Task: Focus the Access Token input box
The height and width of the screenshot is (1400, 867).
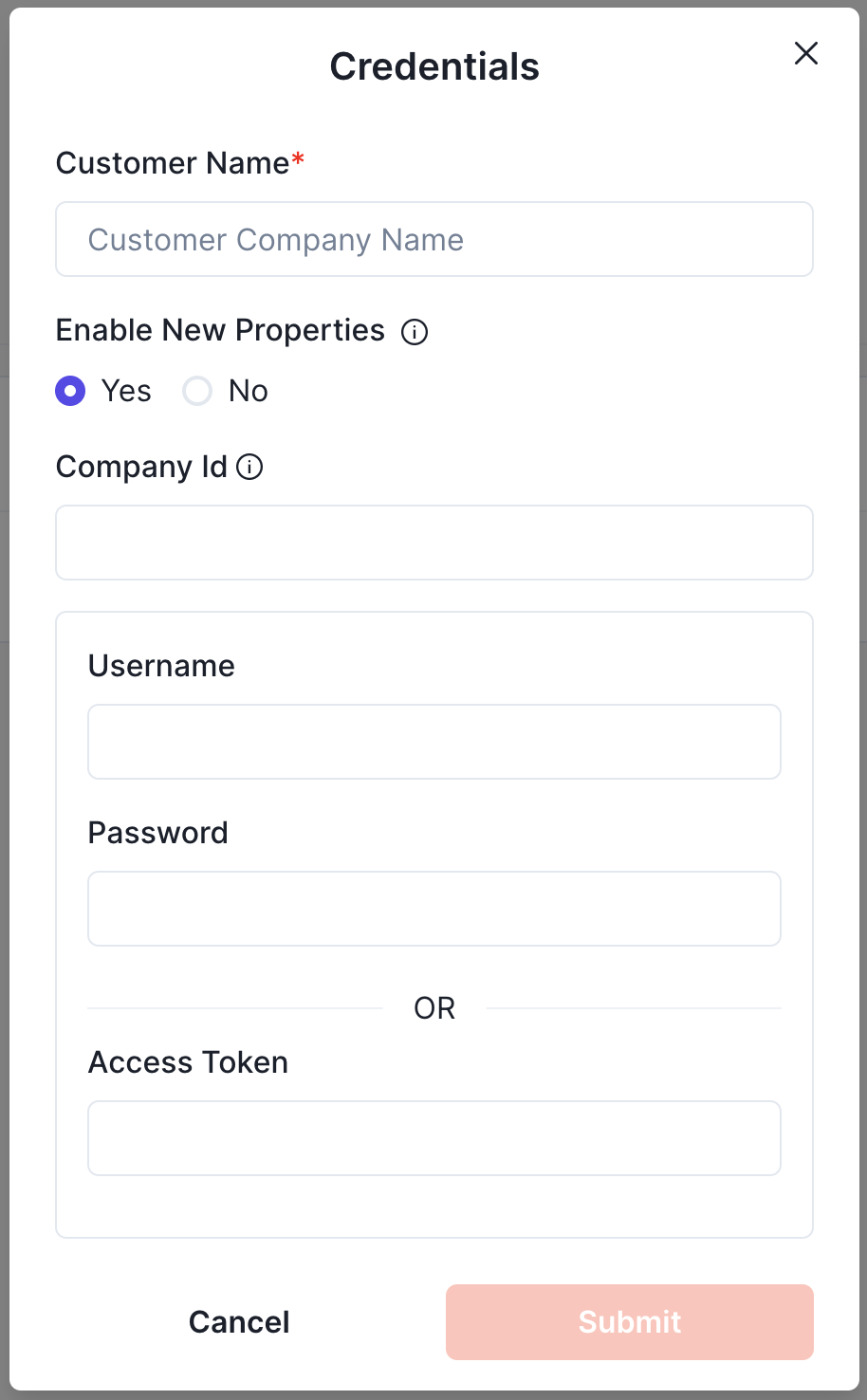Action: [x=434, y=1138]
